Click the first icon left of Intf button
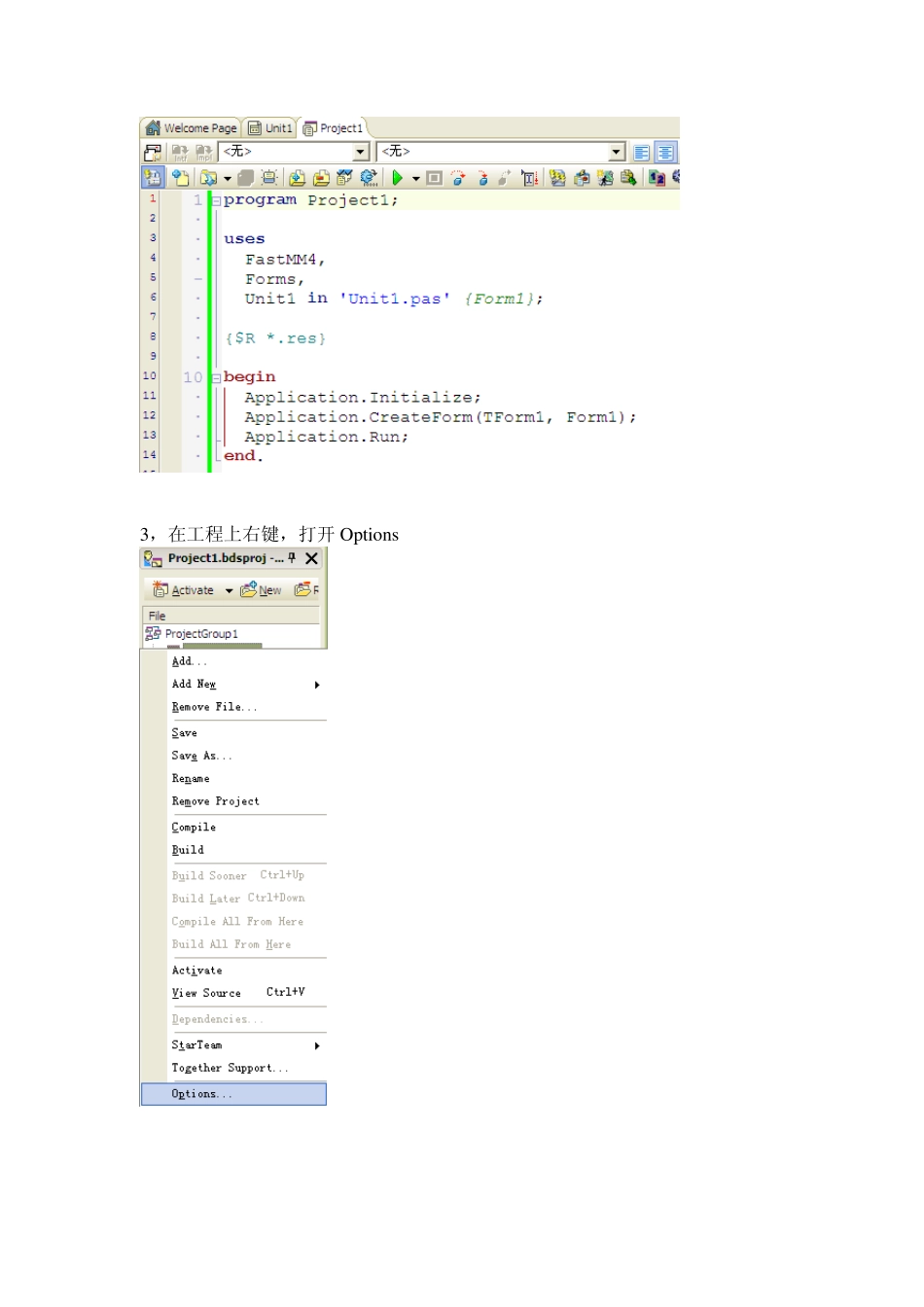924x1307 pixels. (x=153, y=153)
